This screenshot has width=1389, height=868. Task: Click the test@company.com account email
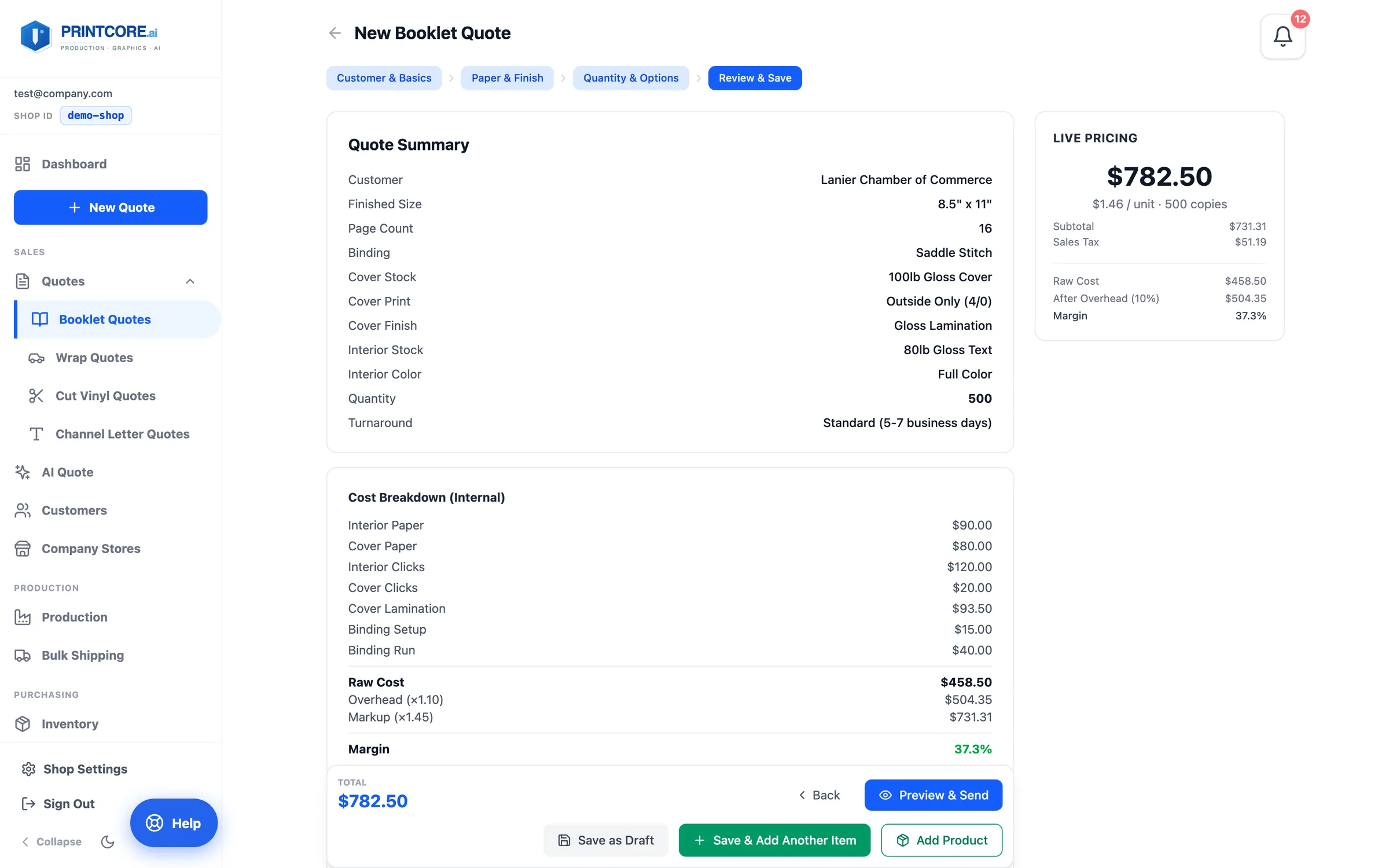[63, 93]
